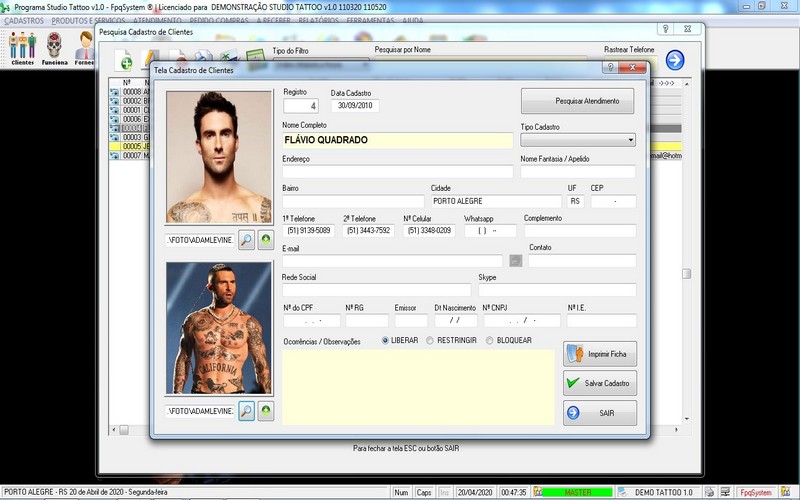This screenshot has height=500, width=800.
Task: Load first photo with green arrow icon
Action: (266, 239)
